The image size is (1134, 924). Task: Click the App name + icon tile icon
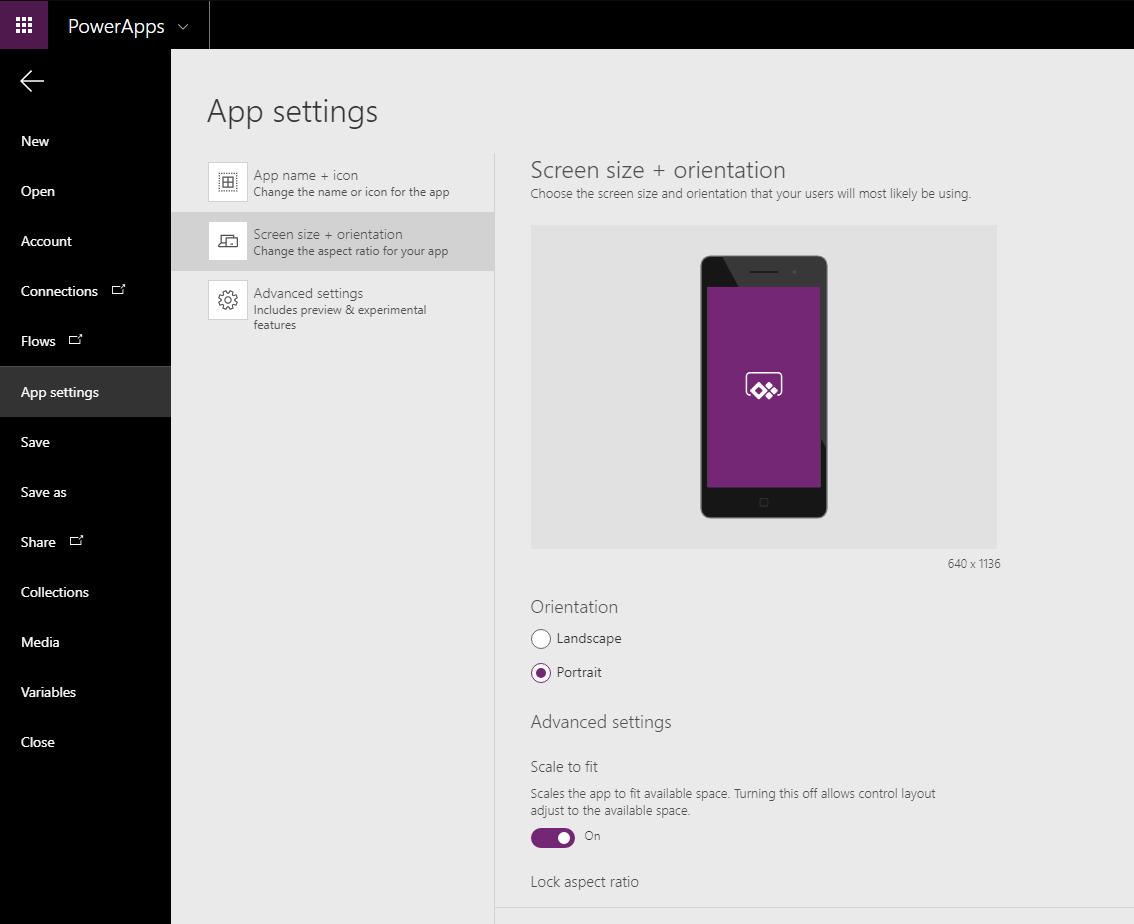[228, 182]
